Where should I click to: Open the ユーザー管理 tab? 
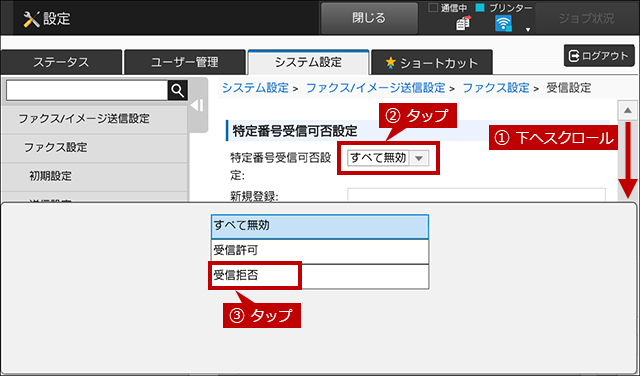tap(184, 62)
